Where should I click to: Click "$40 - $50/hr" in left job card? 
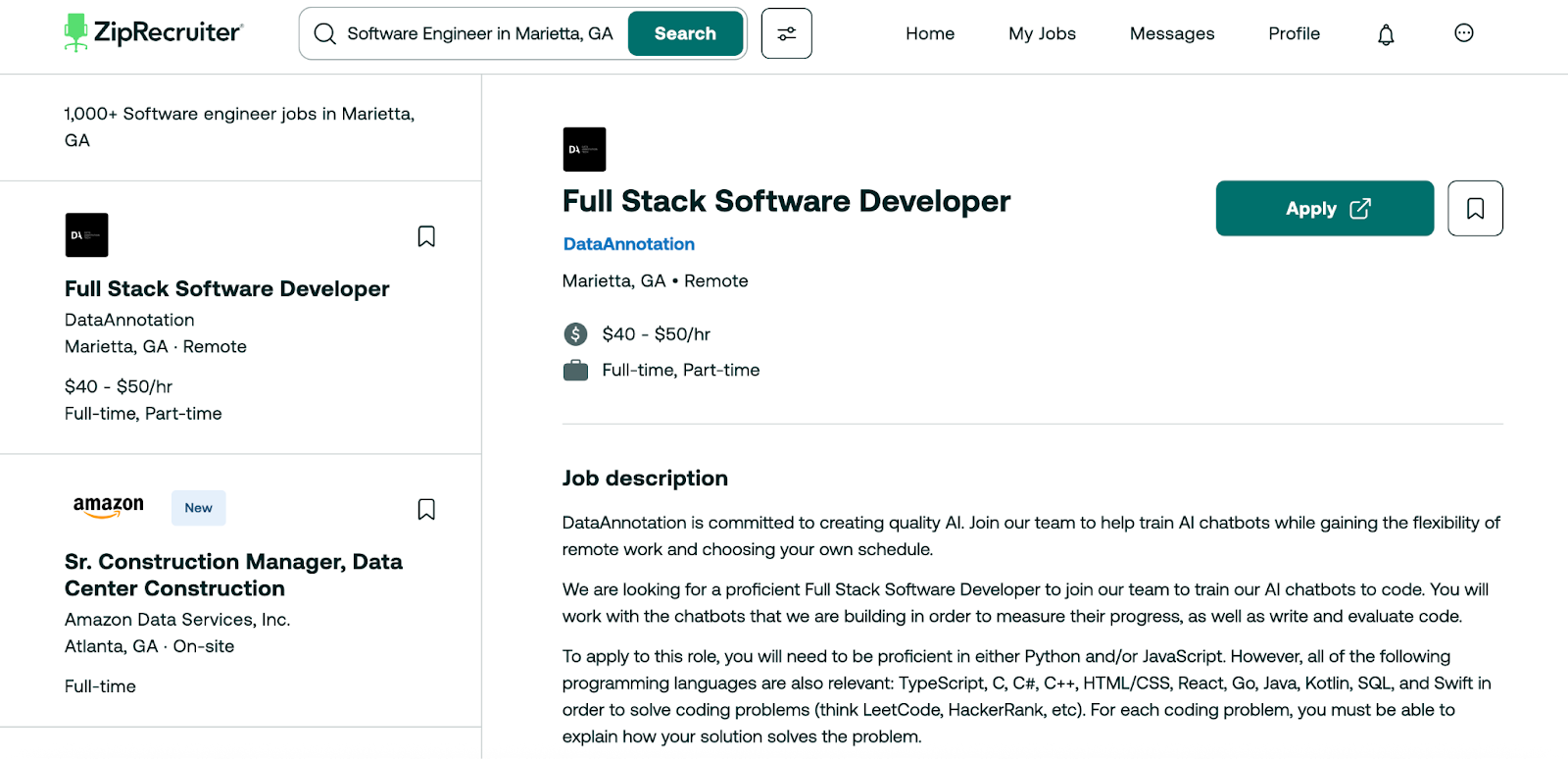(119, 386)
